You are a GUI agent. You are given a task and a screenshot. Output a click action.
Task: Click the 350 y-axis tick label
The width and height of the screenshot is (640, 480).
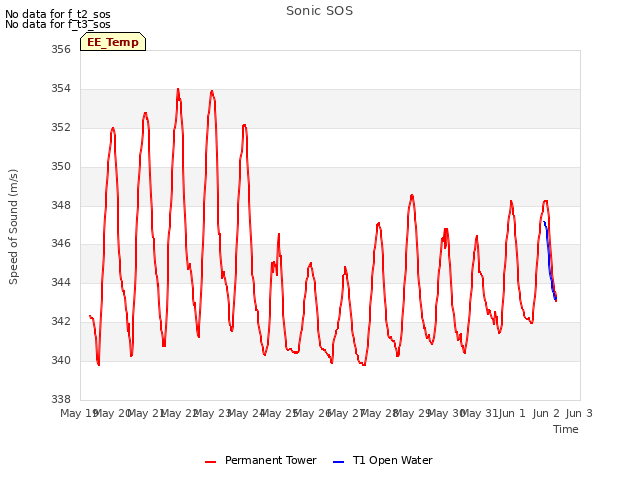click(x=60, y=167)
